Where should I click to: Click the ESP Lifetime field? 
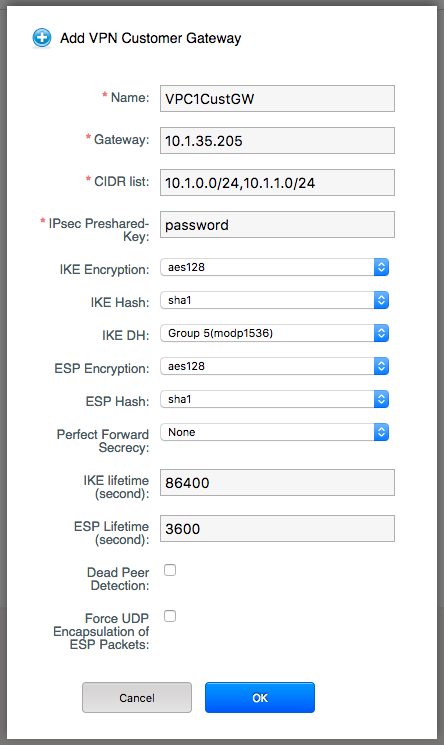277,528
